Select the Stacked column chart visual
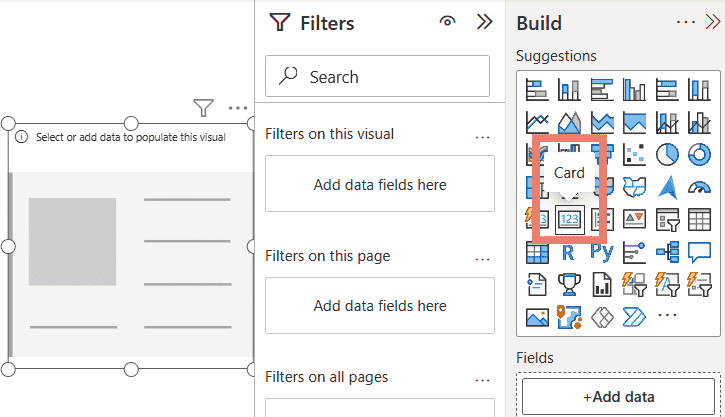 click(x=569, y=90)
